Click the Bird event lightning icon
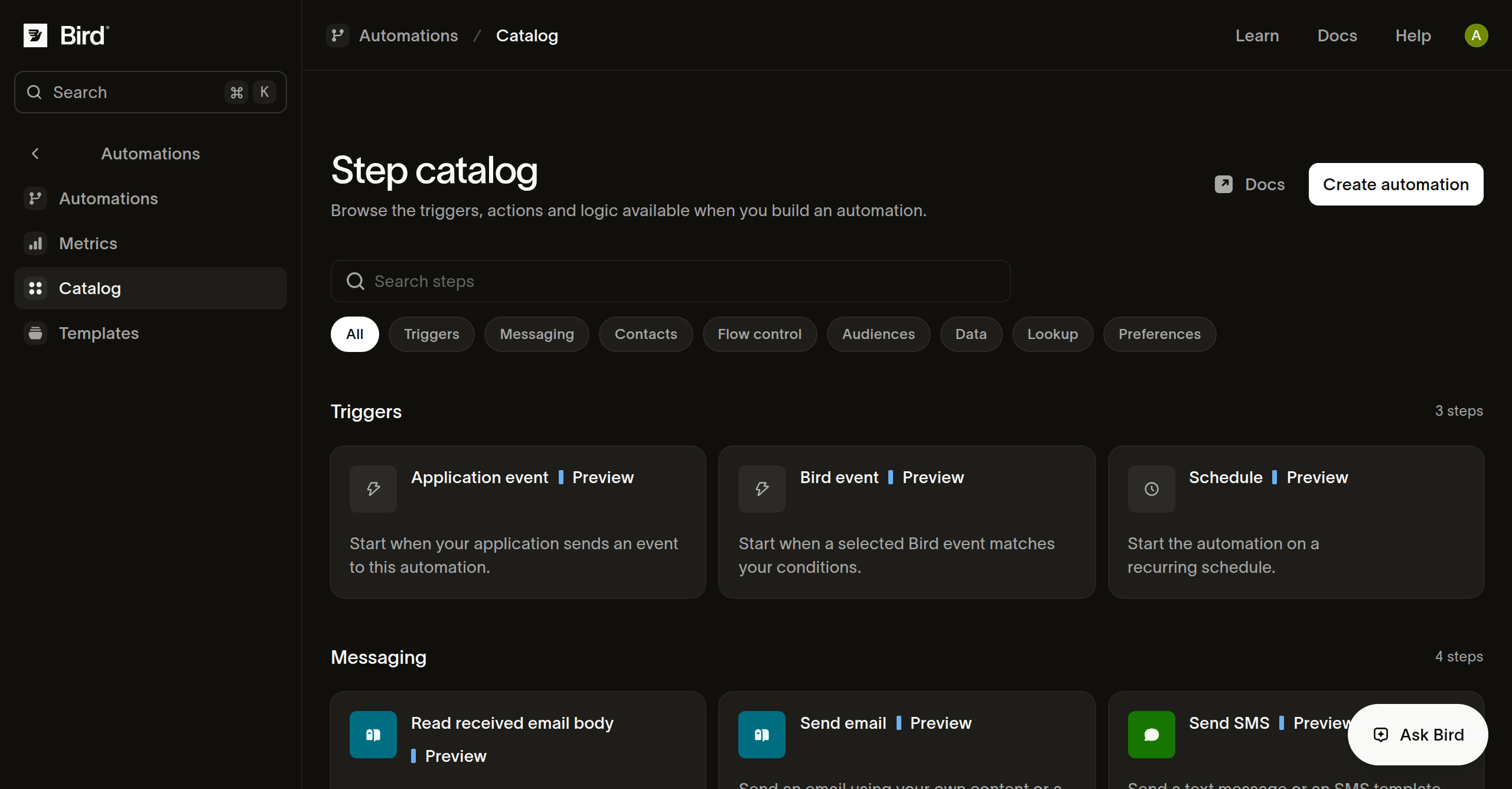This screenshot has height=789, width=1512. [x=762, y=489]
